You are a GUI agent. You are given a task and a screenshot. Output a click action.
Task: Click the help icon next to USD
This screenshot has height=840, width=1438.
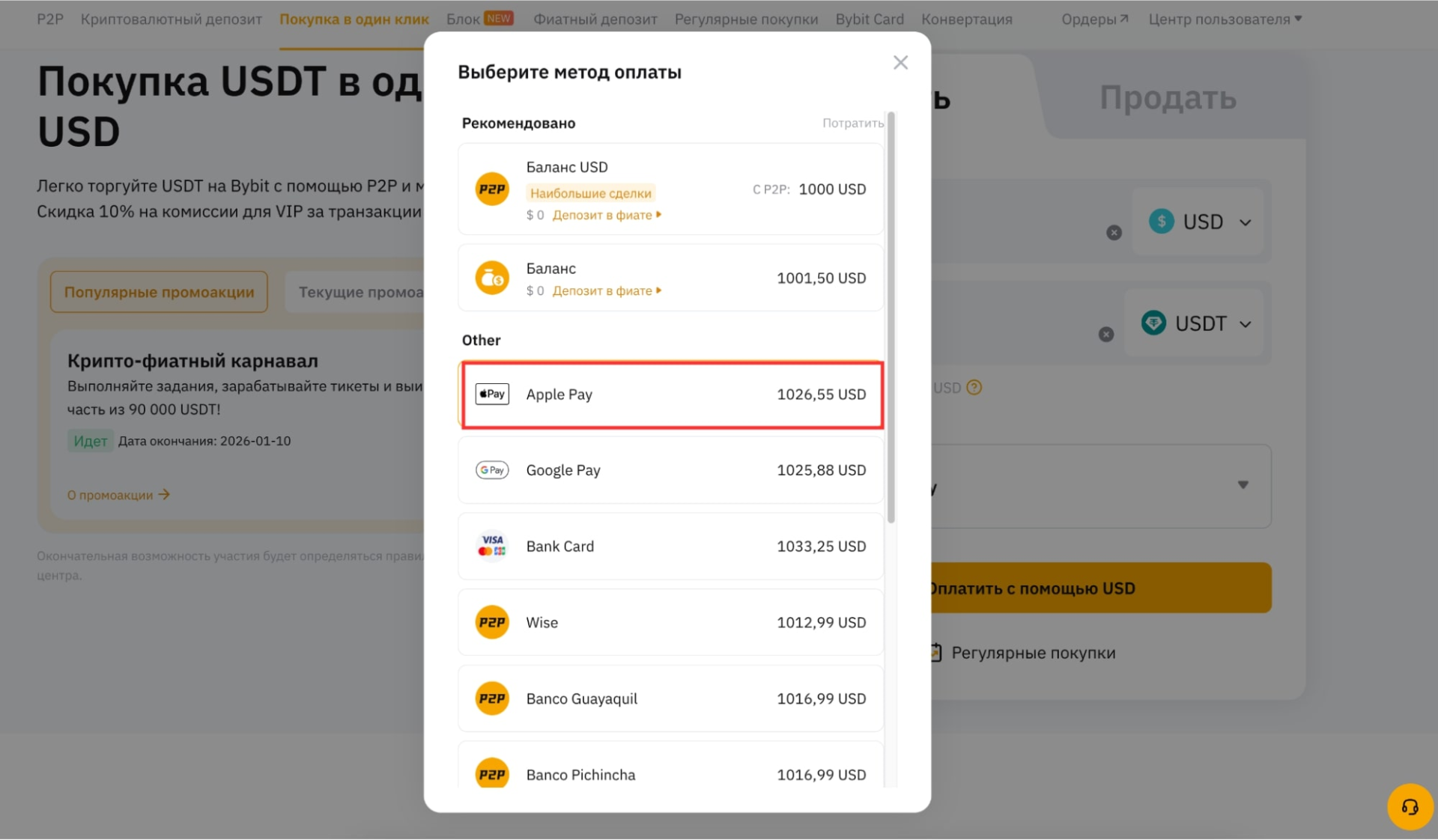(x=974, y=388)
